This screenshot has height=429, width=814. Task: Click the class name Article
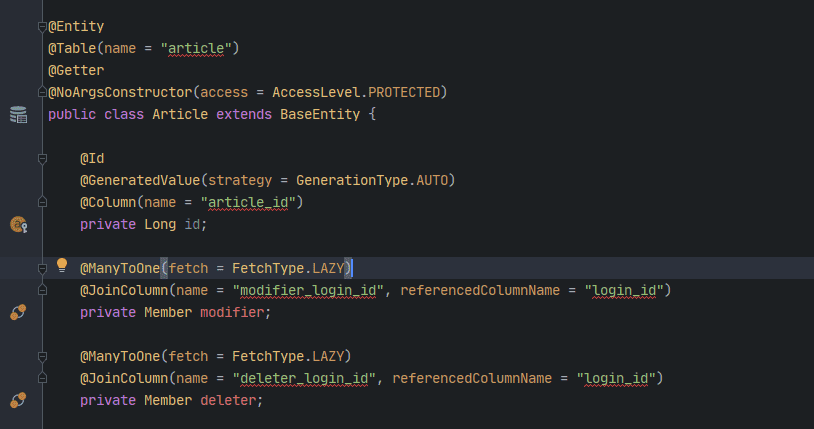pyautogui.click(x=180, y=114)
